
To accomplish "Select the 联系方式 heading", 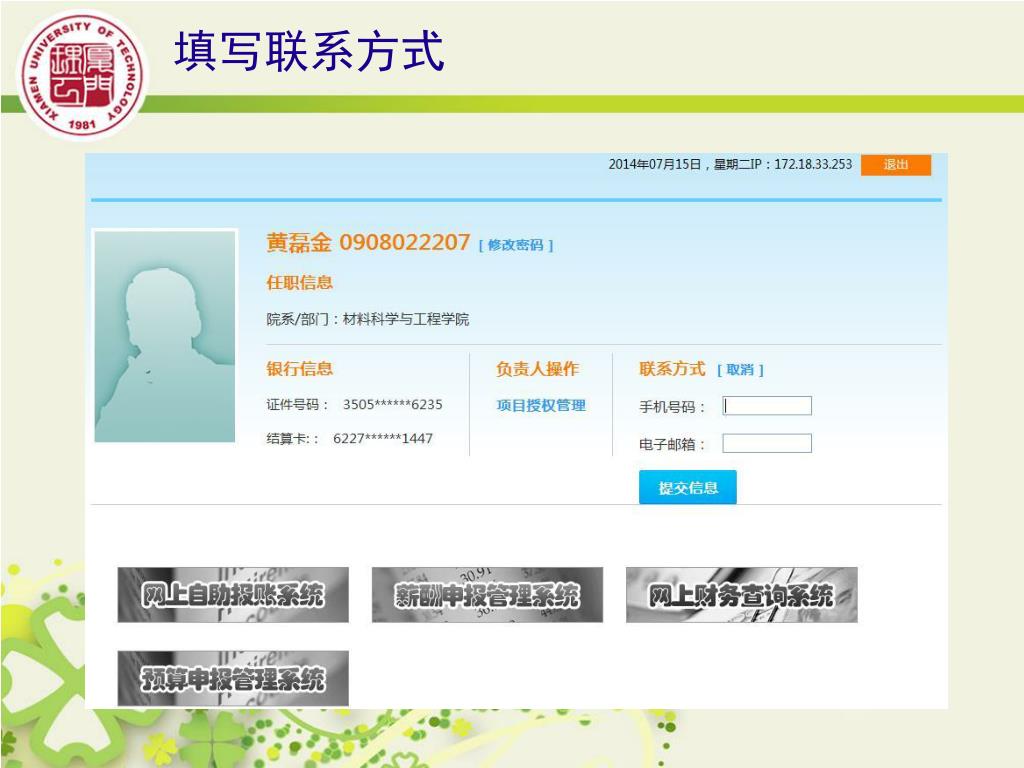I will point(672,368).
